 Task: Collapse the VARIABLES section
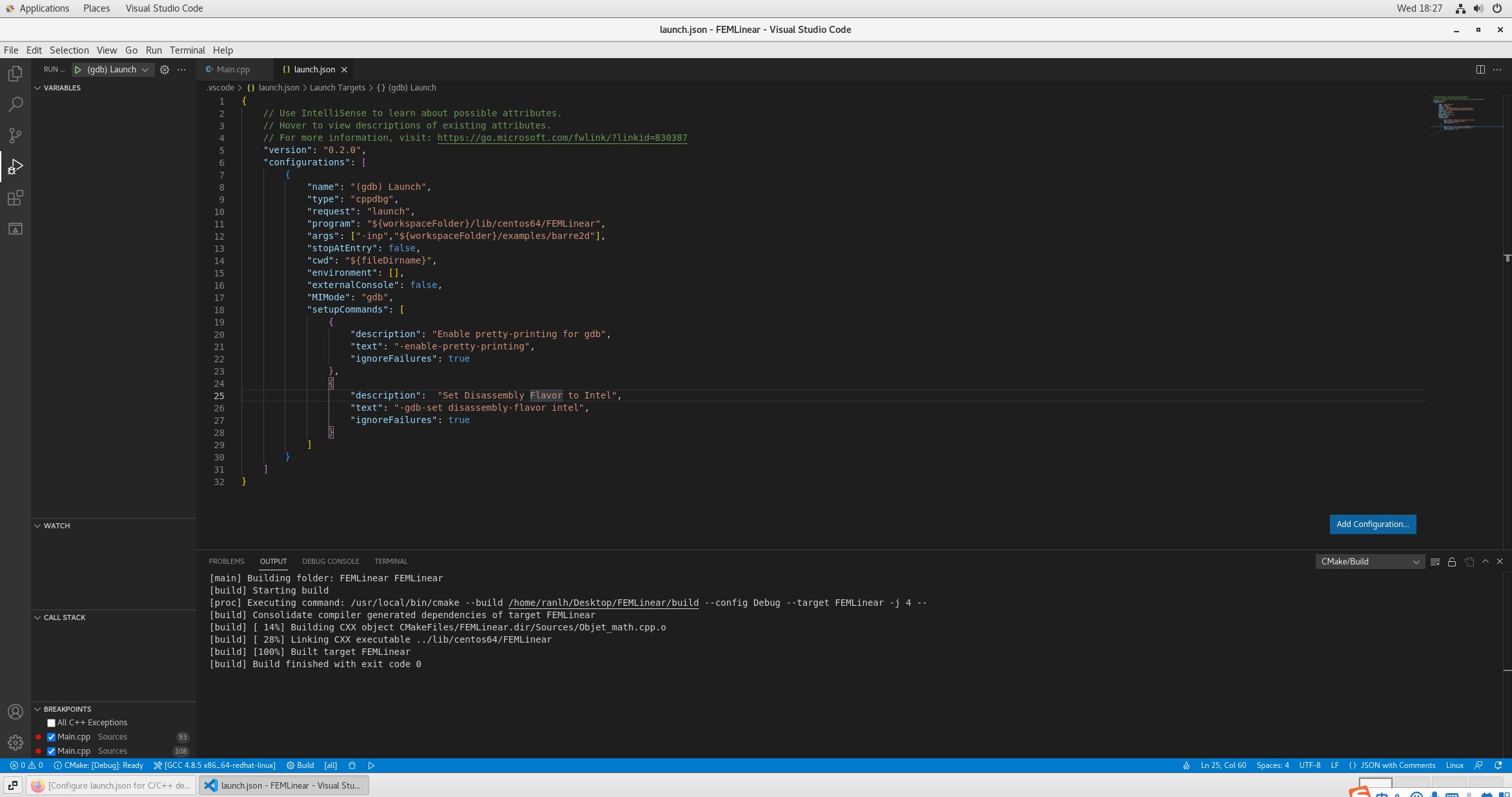pos(114,88)
